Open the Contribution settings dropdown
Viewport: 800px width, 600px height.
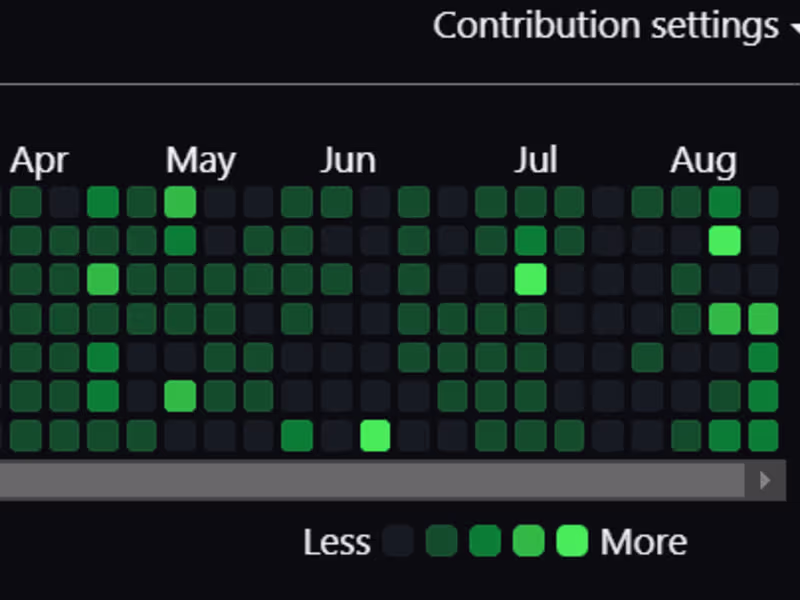pos(612,25)
